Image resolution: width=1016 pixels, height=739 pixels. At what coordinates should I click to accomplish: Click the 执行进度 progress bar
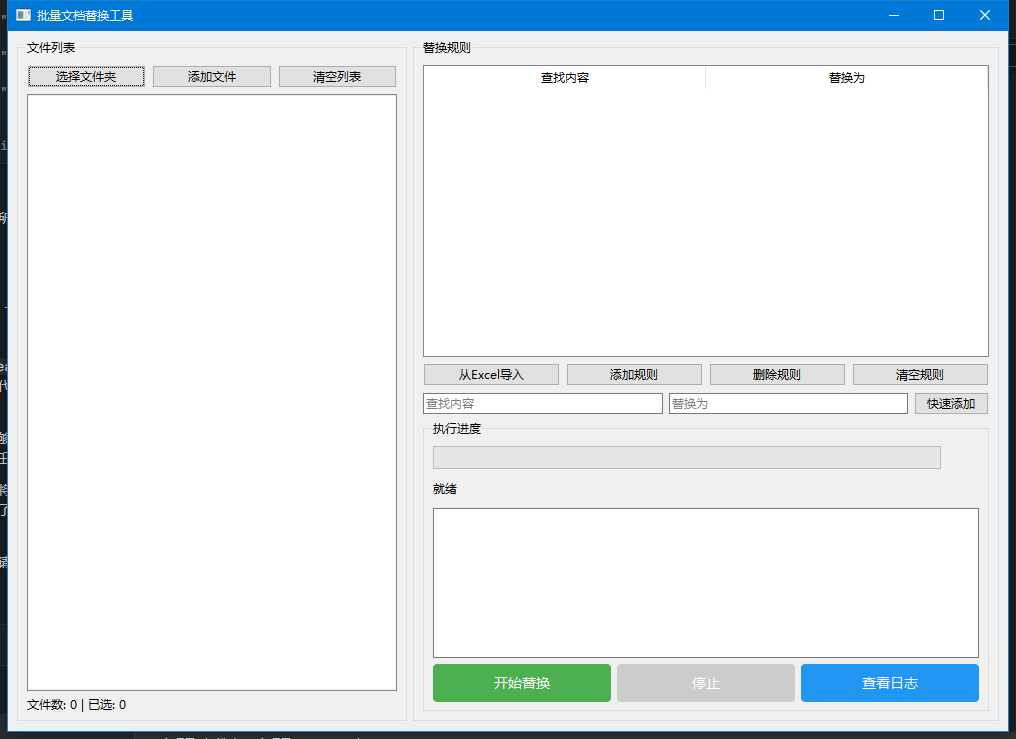[x=687, y=457]
